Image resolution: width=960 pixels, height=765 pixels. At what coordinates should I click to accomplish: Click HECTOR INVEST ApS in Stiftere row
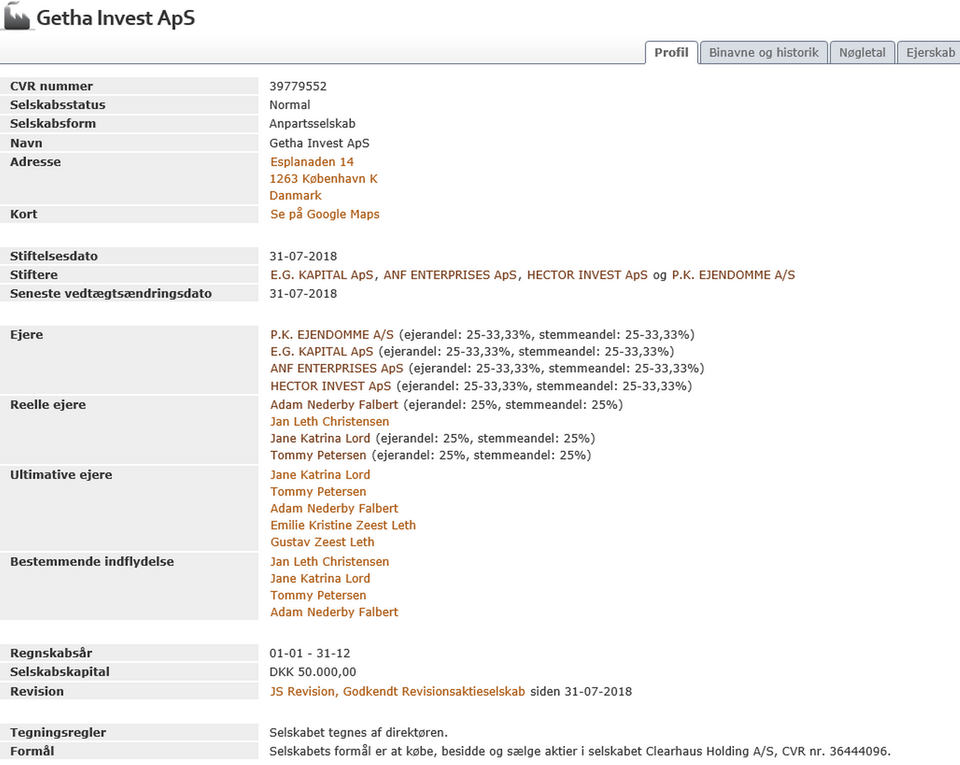click(x=587, y=275)
